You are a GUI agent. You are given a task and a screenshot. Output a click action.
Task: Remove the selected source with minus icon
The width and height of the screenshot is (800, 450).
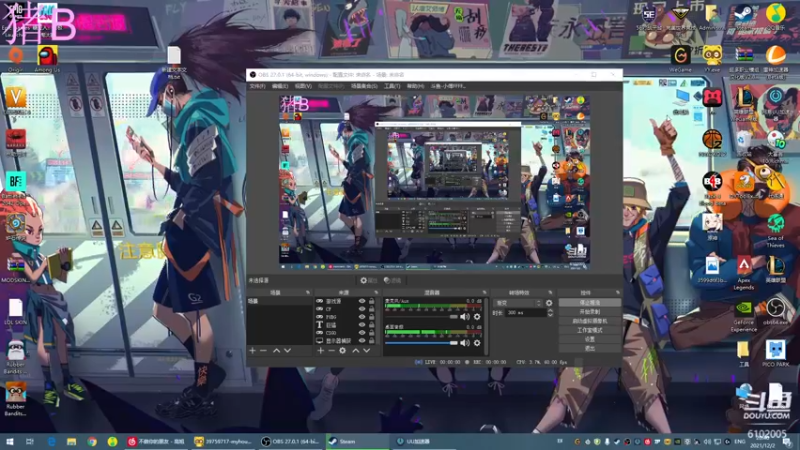[x=331, y=351]
